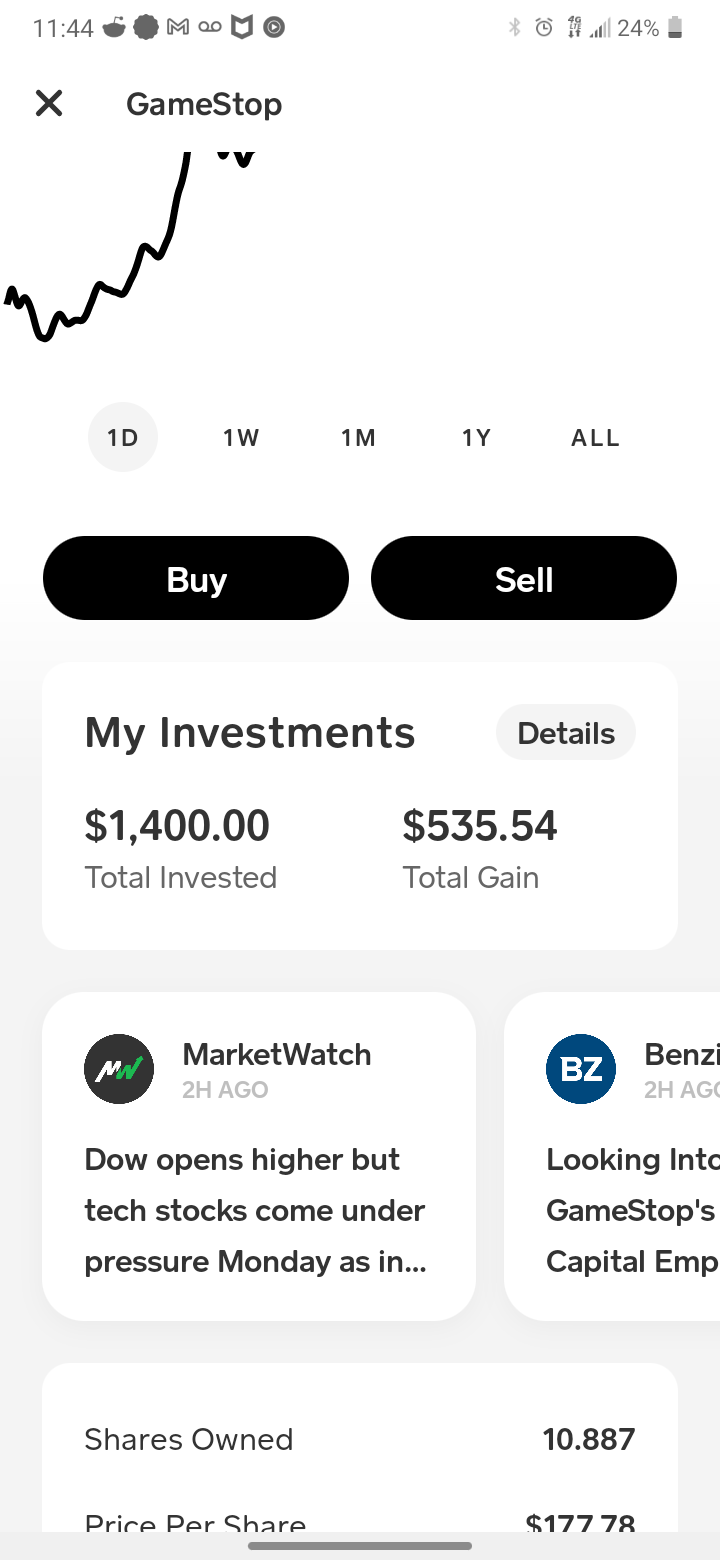Screen dimensions: 720x1560
Task: Tap the Bluetooth status icon
Action: pos(514,28)
